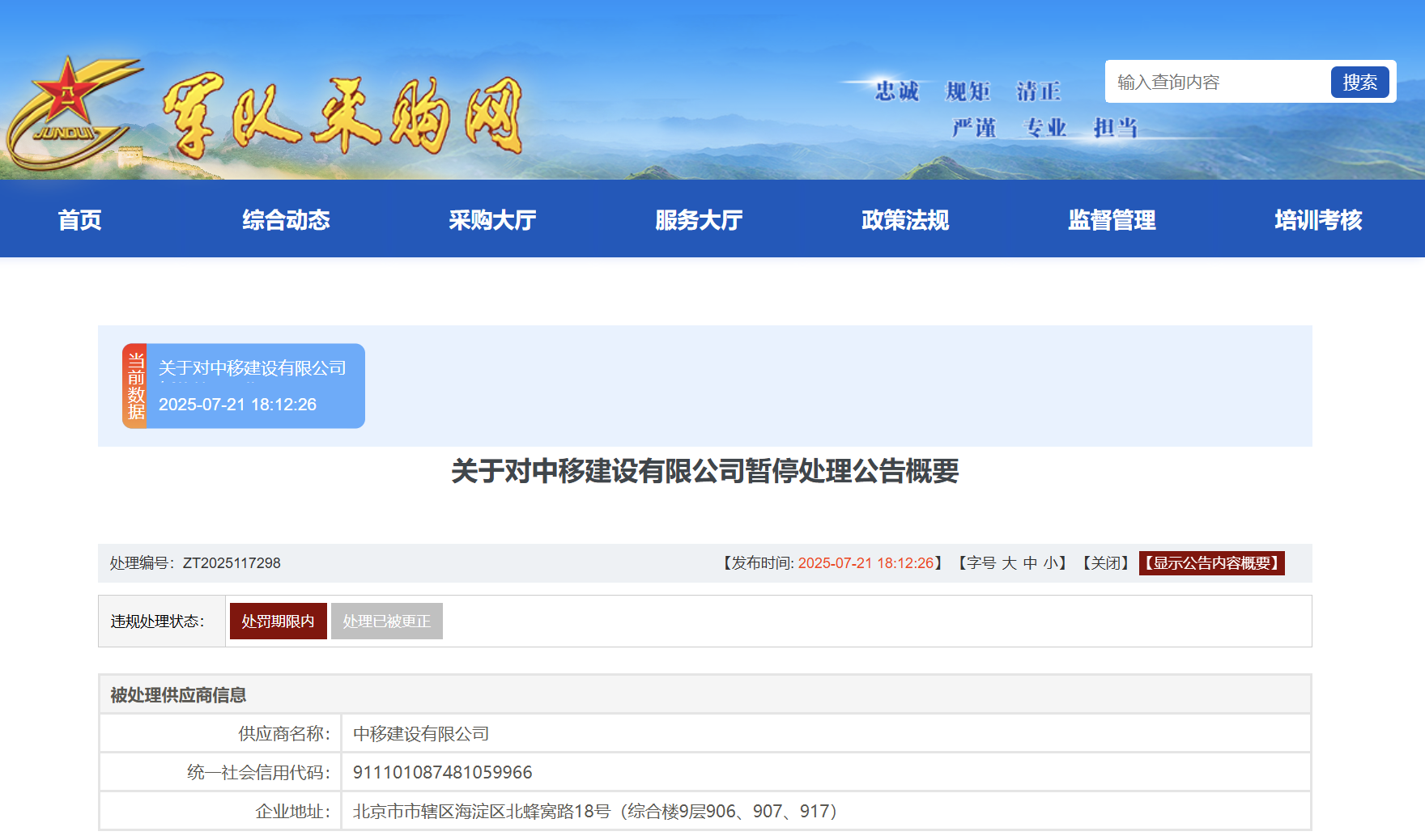The height and width of the screenshot is (840, 1425).
Task: Select the 处罚期限内 status tab
Action: pyautogui.click(x=278, y=621)
